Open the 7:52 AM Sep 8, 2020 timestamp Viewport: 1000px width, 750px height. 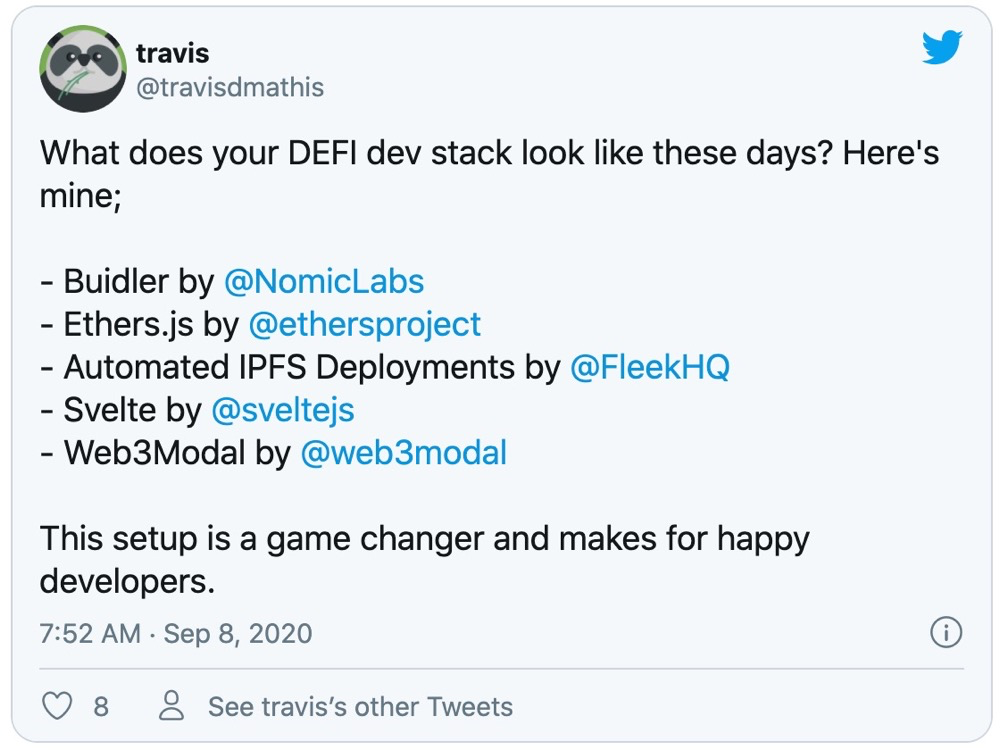(176, 633)
